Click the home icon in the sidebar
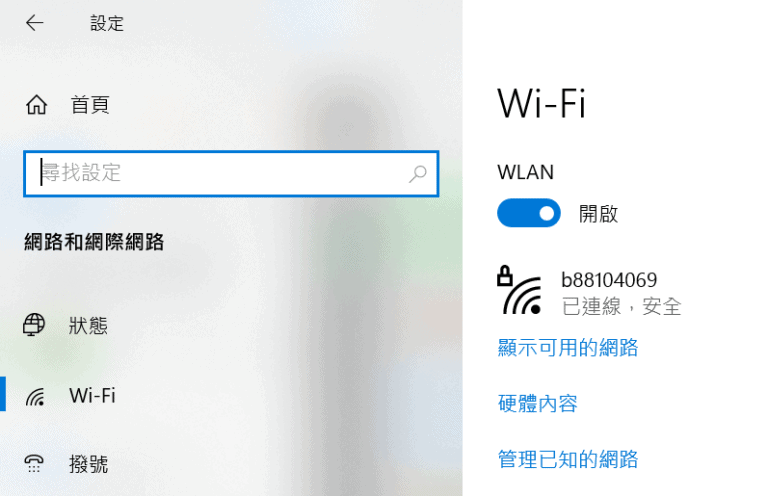Image resolution: width=768 pixels, height=496 pixels. (x=36, y=105)
